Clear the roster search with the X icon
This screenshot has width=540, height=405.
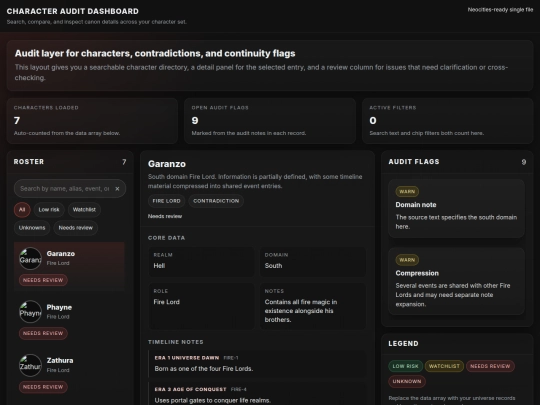pyautogui.click(x=117, y=189)
